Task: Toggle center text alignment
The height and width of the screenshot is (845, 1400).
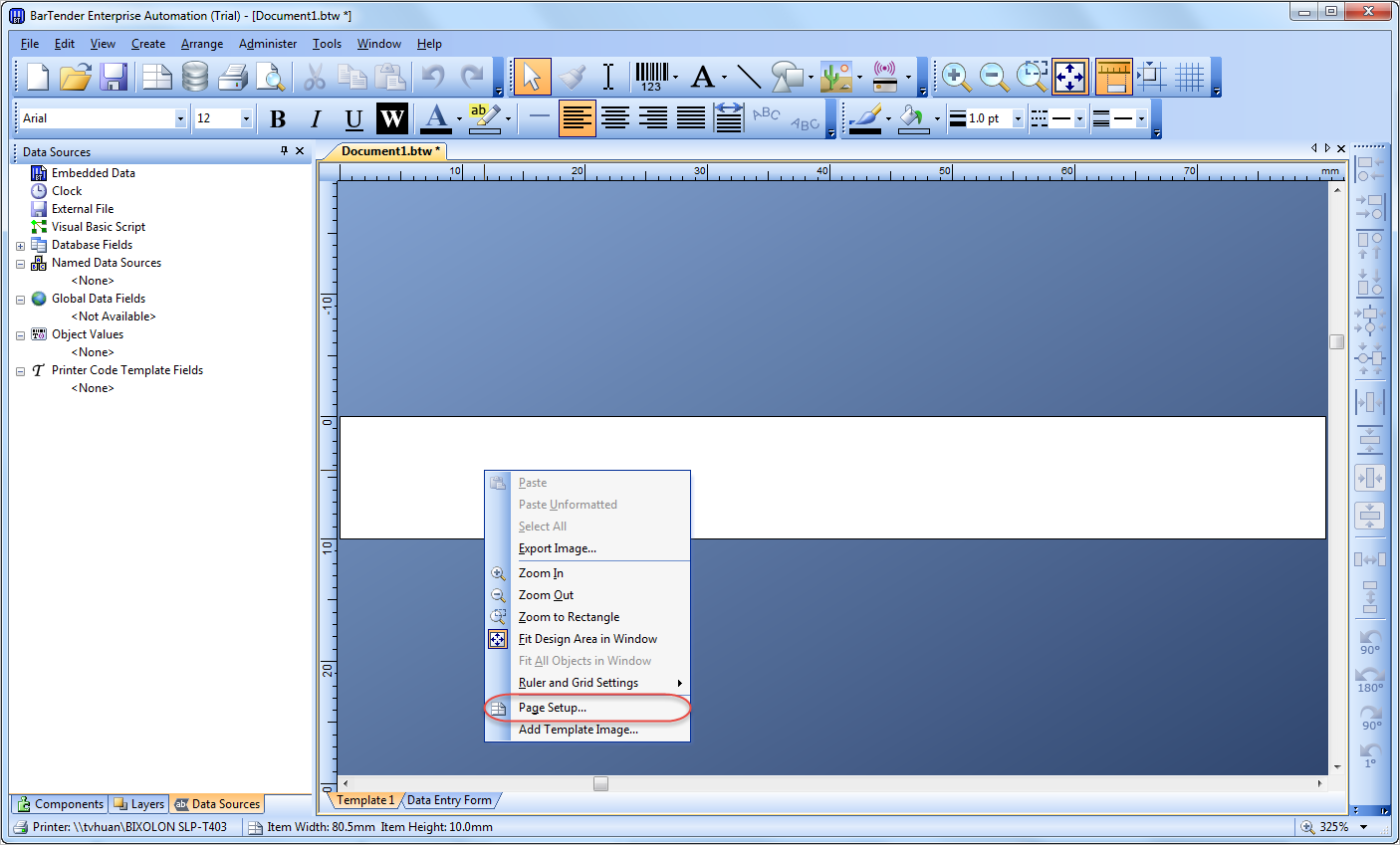Action: (615, 118)
